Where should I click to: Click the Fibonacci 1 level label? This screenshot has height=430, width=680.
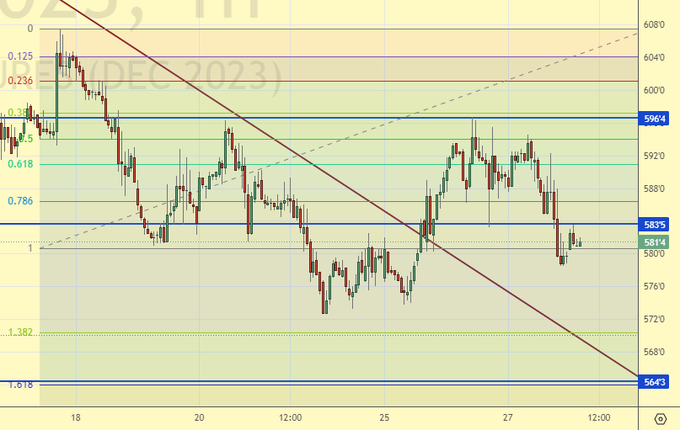[30, 248]
